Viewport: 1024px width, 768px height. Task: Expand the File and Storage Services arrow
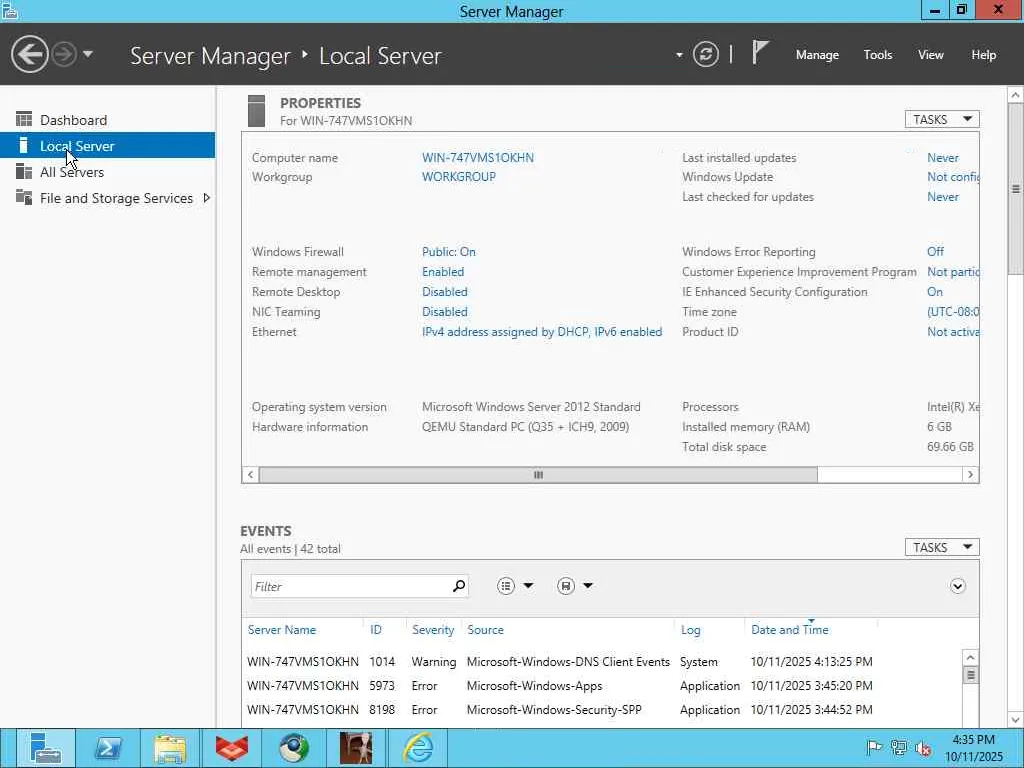click(x=207, y=197)
